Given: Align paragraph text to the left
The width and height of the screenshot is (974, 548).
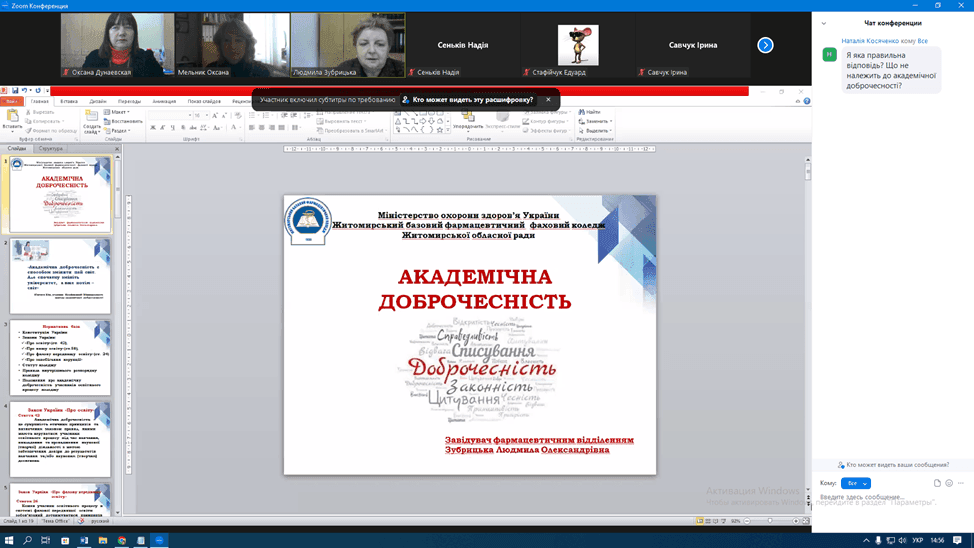Looking at the screenshot, I should [x=252, y=127].
